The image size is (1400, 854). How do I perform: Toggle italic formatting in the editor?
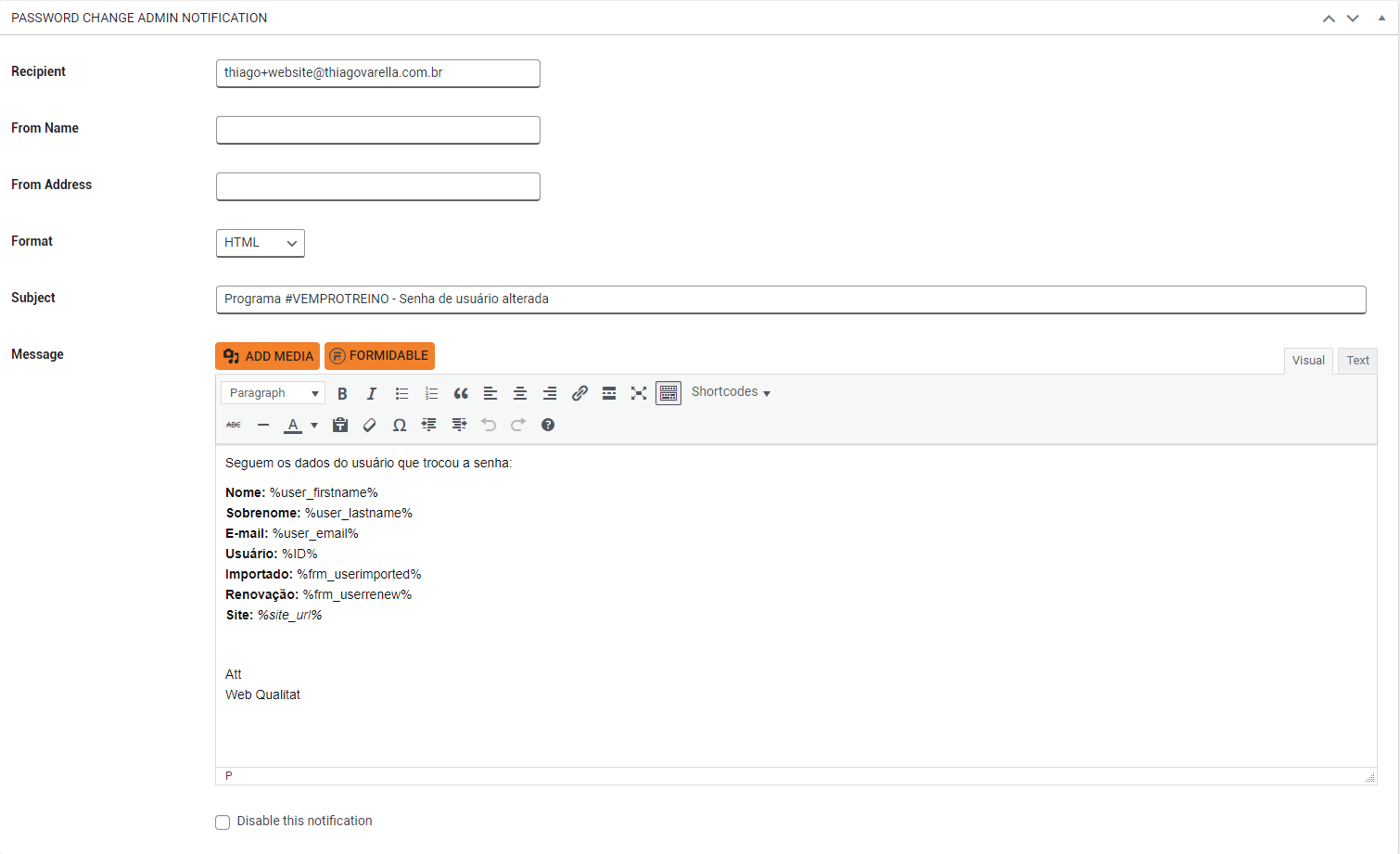(372, 393)
